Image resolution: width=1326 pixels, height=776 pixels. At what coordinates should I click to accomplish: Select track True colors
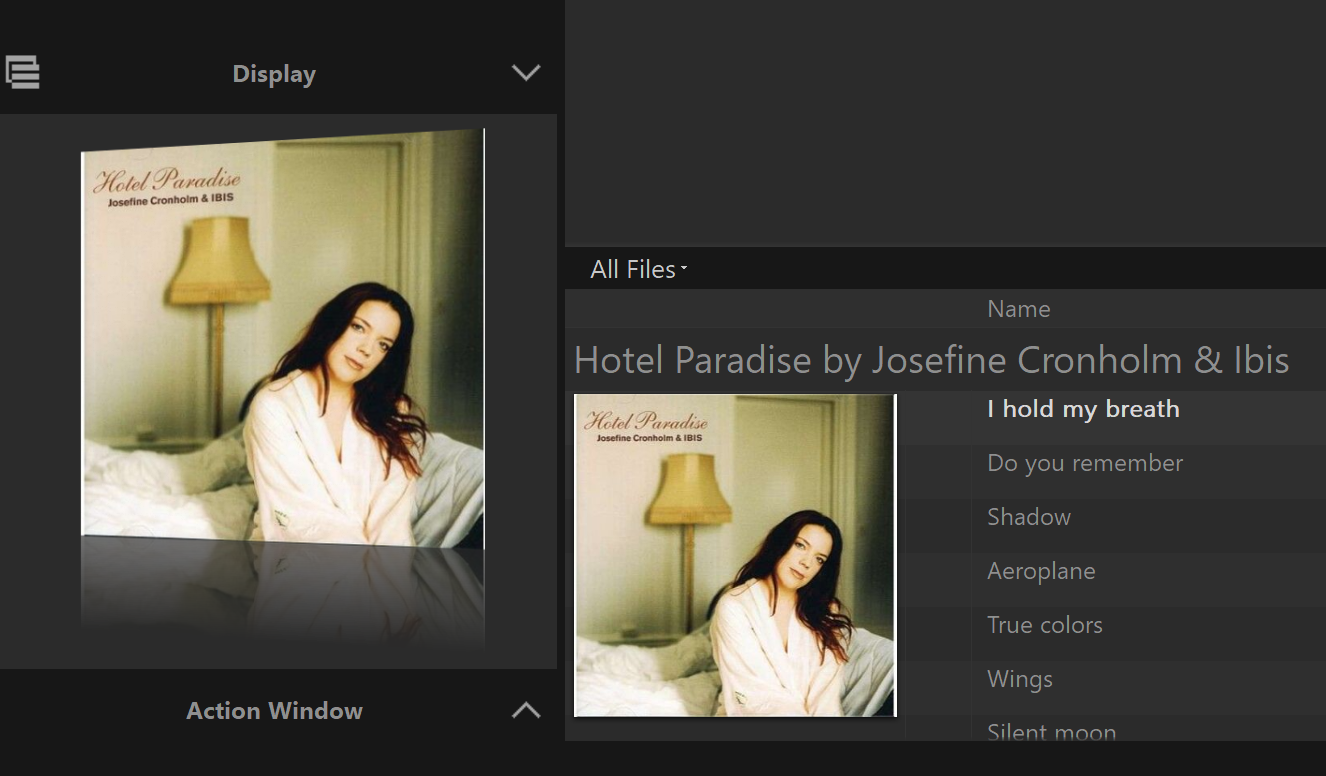click(x=1045, y=625)
